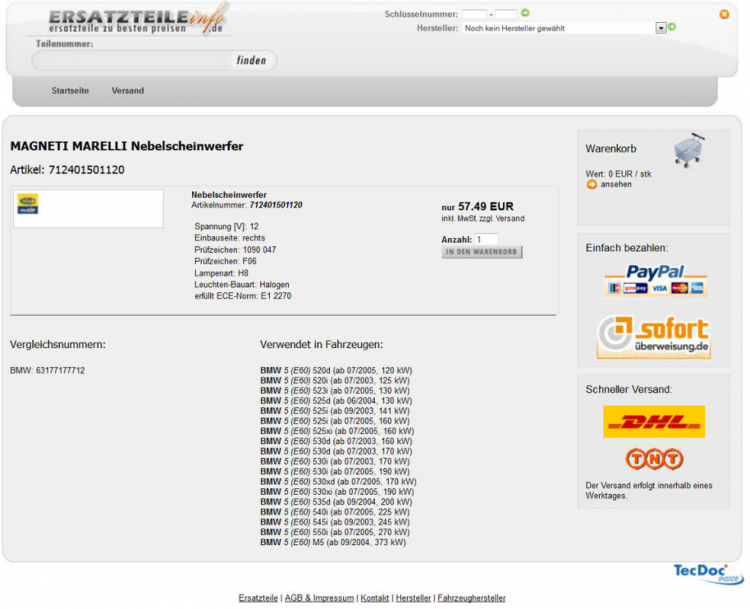Click the BMW 5 (E60) 520d entry
Viewport: 750px width, 609px height.
(336, 370)
